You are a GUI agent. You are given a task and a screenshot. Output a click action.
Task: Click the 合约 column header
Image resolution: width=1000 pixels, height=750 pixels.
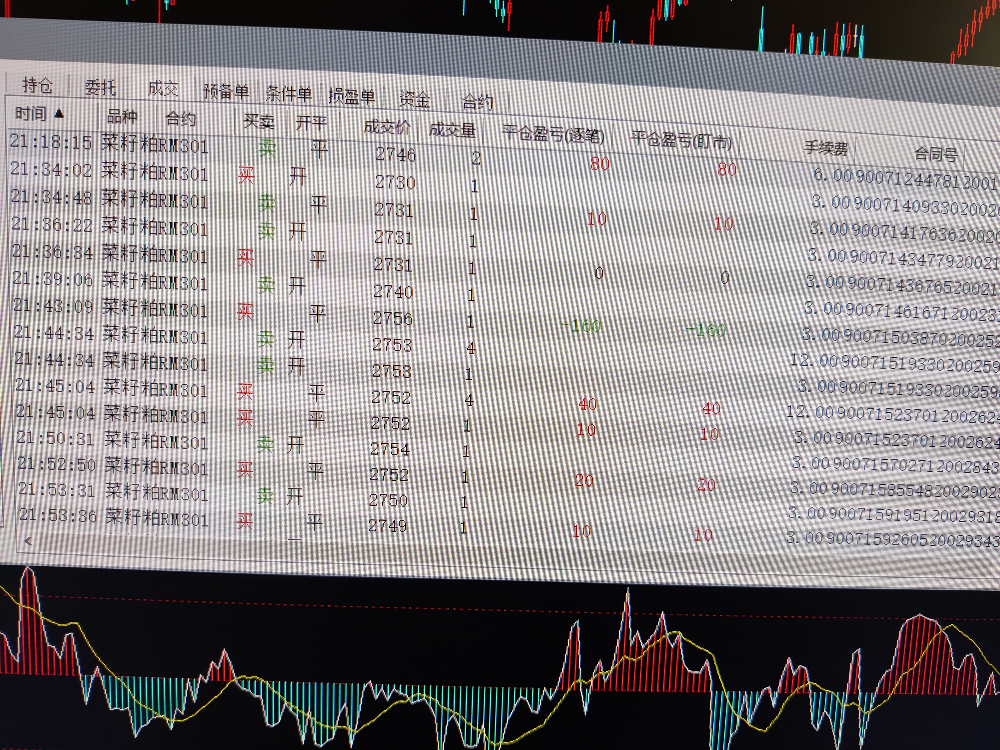[x=180, y=119]
